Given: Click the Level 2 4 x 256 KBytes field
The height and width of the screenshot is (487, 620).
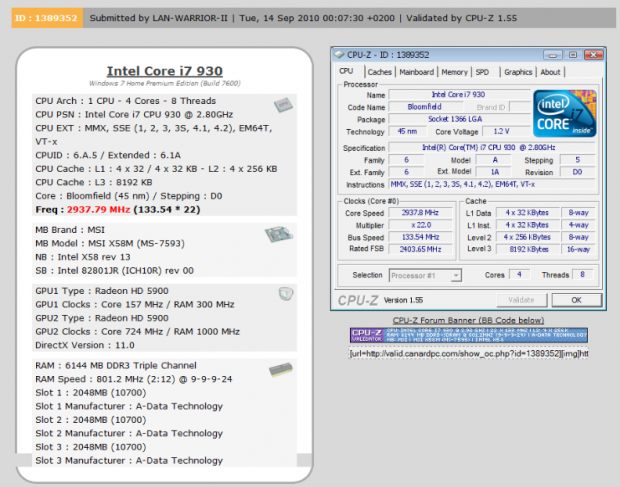Looking at the screenshot, I should pyautogui.click(x=527, y=237).
